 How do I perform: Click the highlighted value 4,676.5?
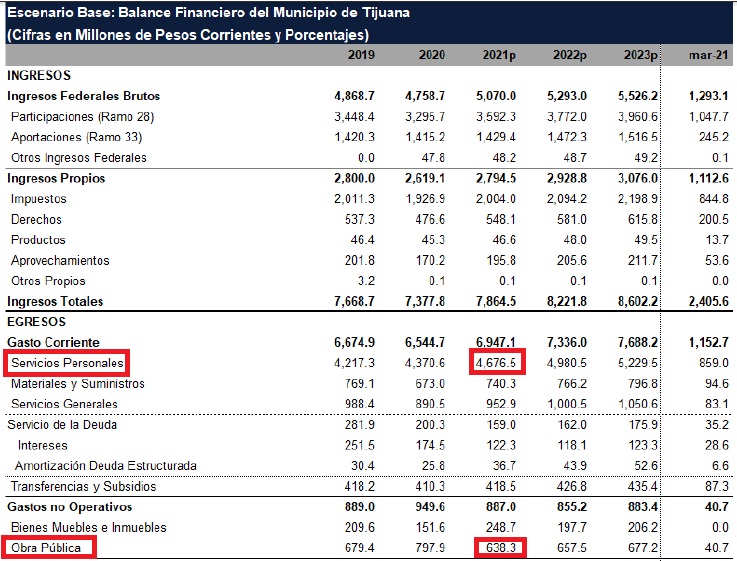pos(495,363)
